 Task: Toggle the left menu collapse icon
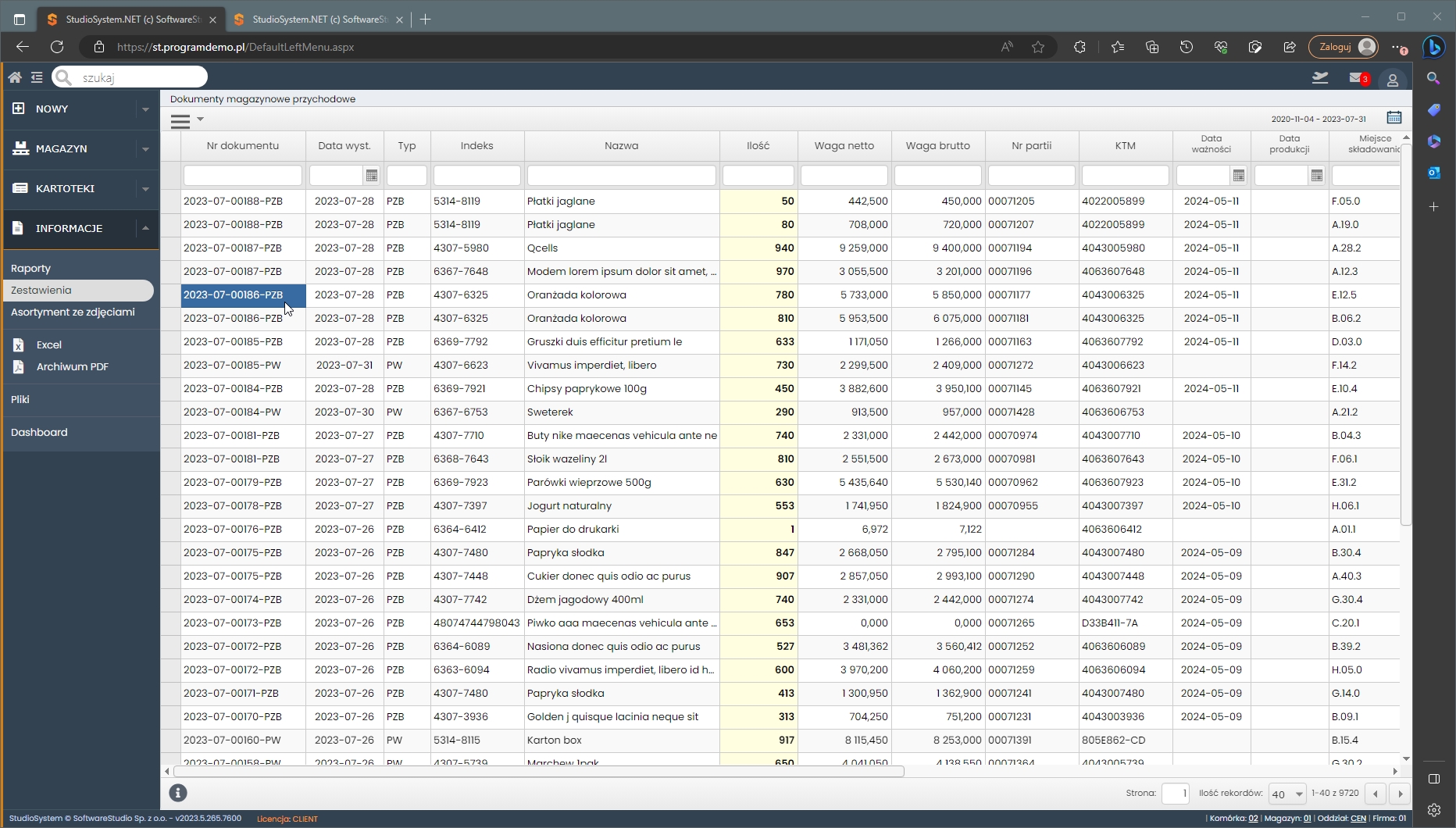37,77
